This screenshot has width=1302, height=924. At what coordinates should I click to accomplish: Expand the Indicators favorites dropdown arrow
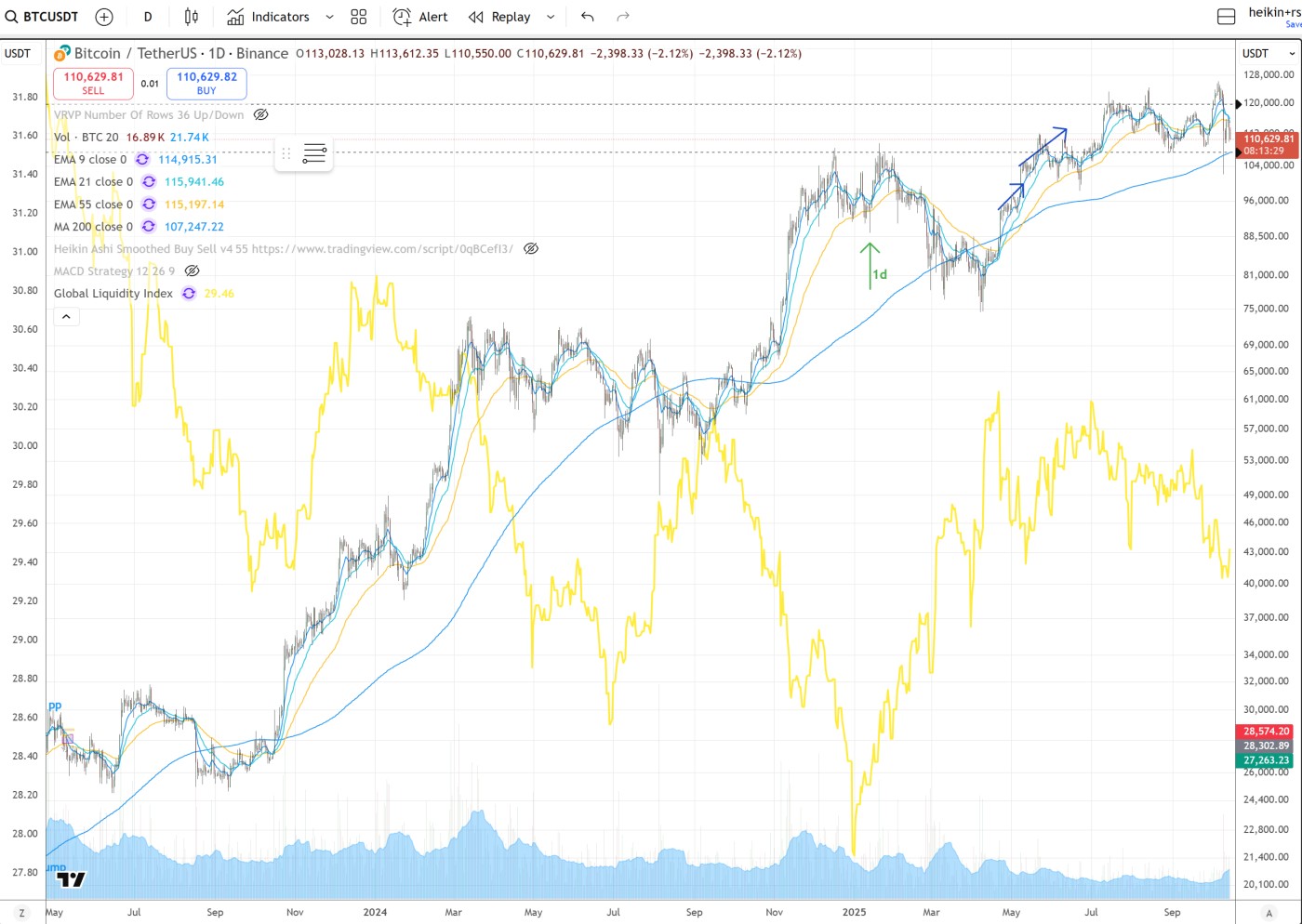(x=329, y=17)
